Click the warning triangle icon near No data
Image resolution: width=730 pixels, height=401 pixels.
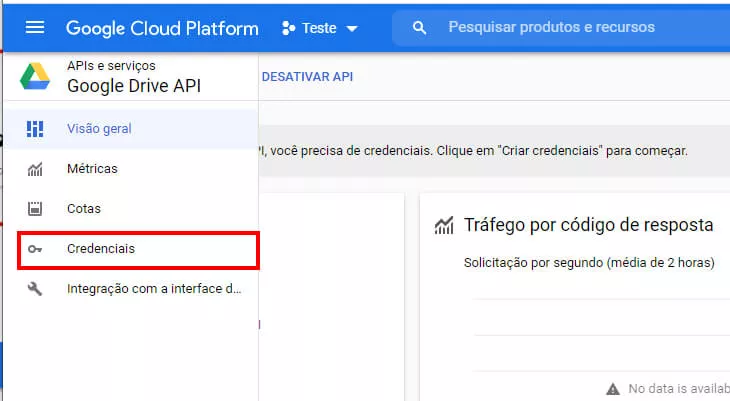coord(613,388)
